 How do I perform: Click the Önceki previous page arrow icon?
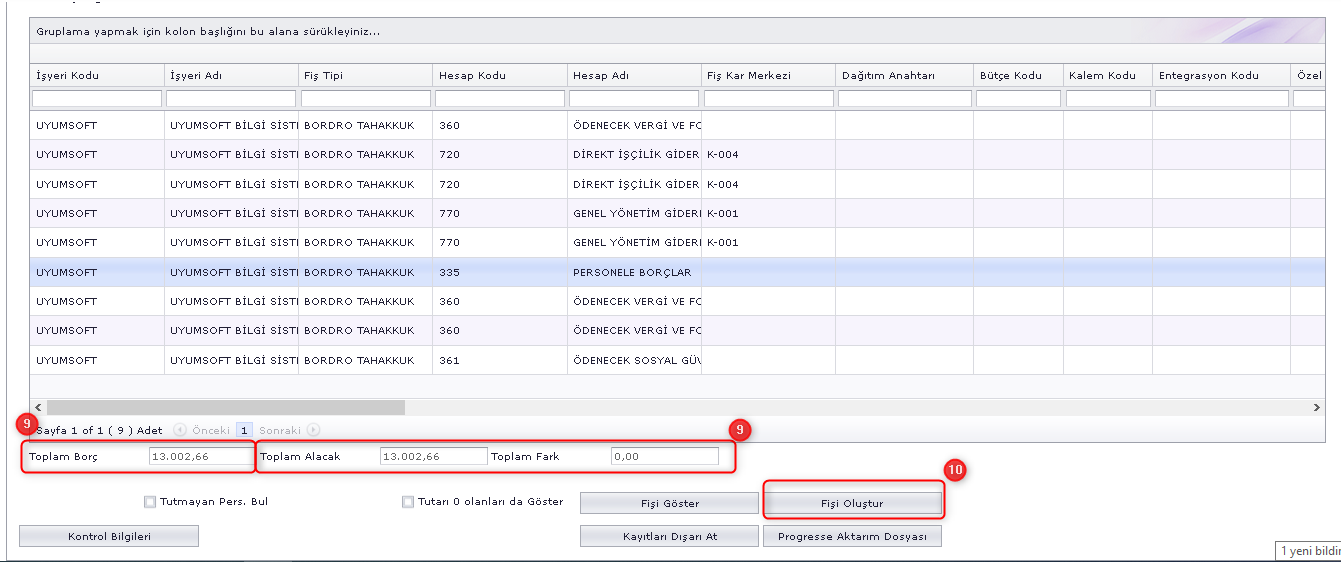point(180,430)
